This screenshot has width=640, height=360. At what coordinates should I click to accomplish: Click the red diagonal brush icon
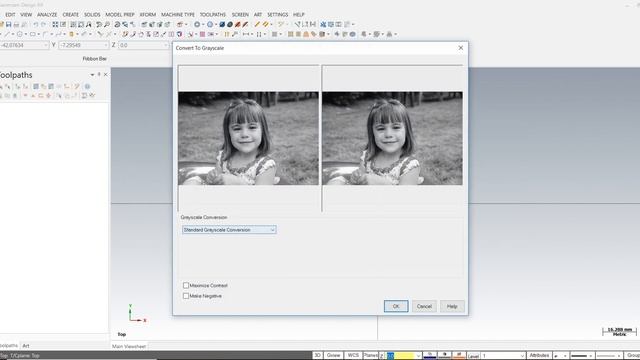[x=238, y=24]
